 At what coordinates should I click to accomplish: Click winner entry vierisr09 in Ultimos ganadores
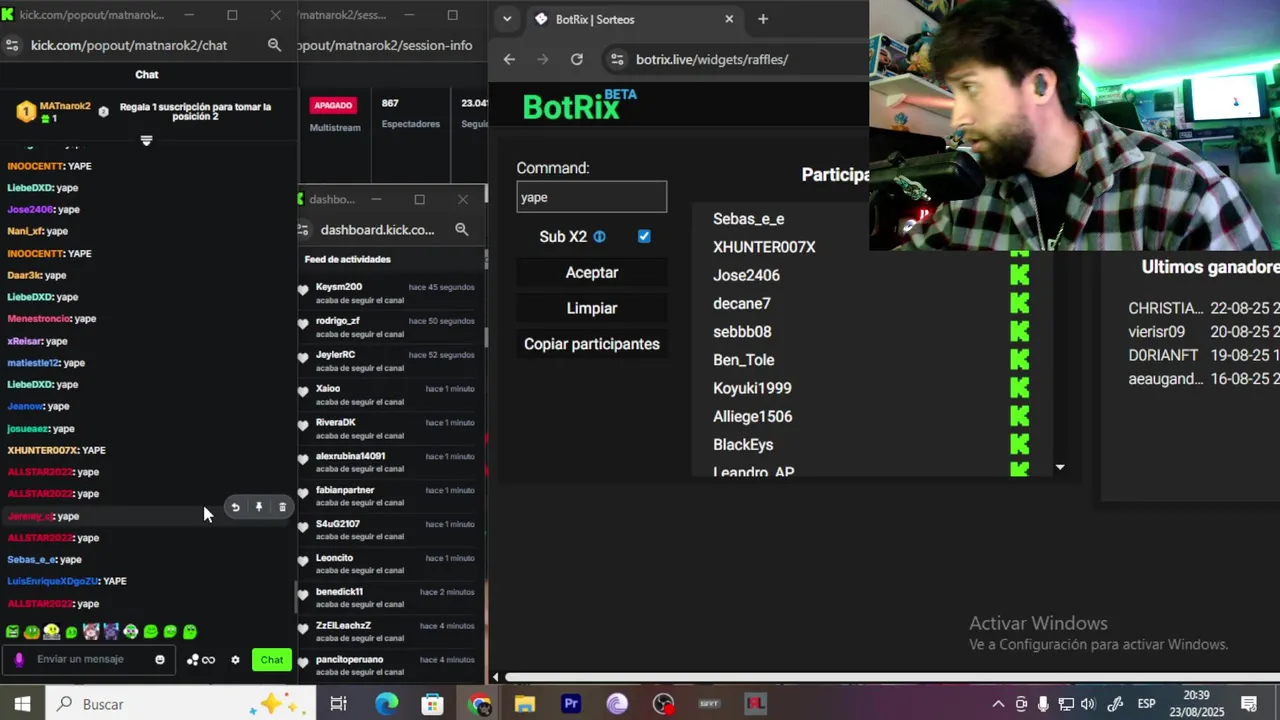click(x=1157, y=332)
